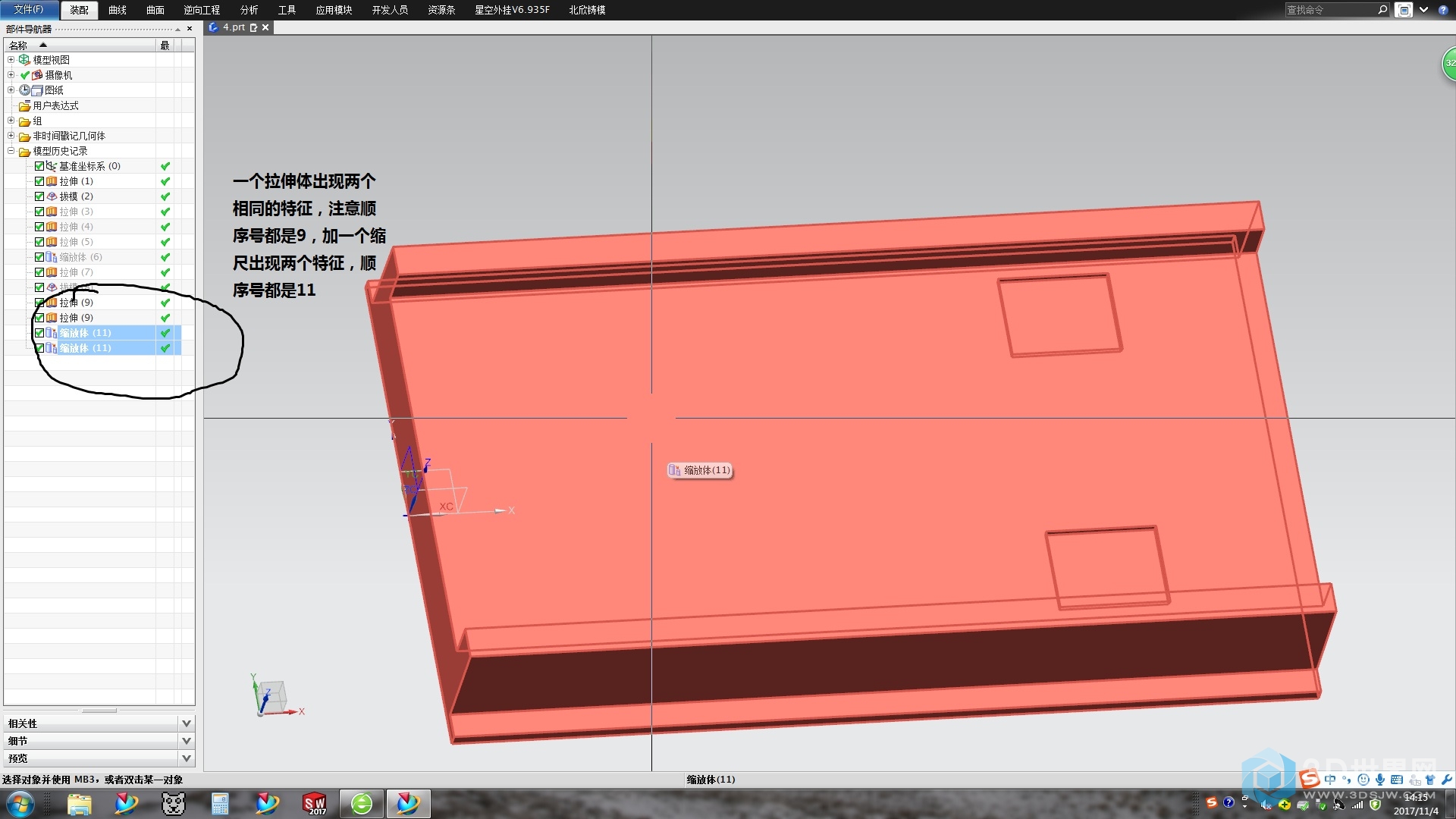Viewport: 1456px width, 819px height.
Task: Open the blue help icon
Action: (x=1443, y=10)
